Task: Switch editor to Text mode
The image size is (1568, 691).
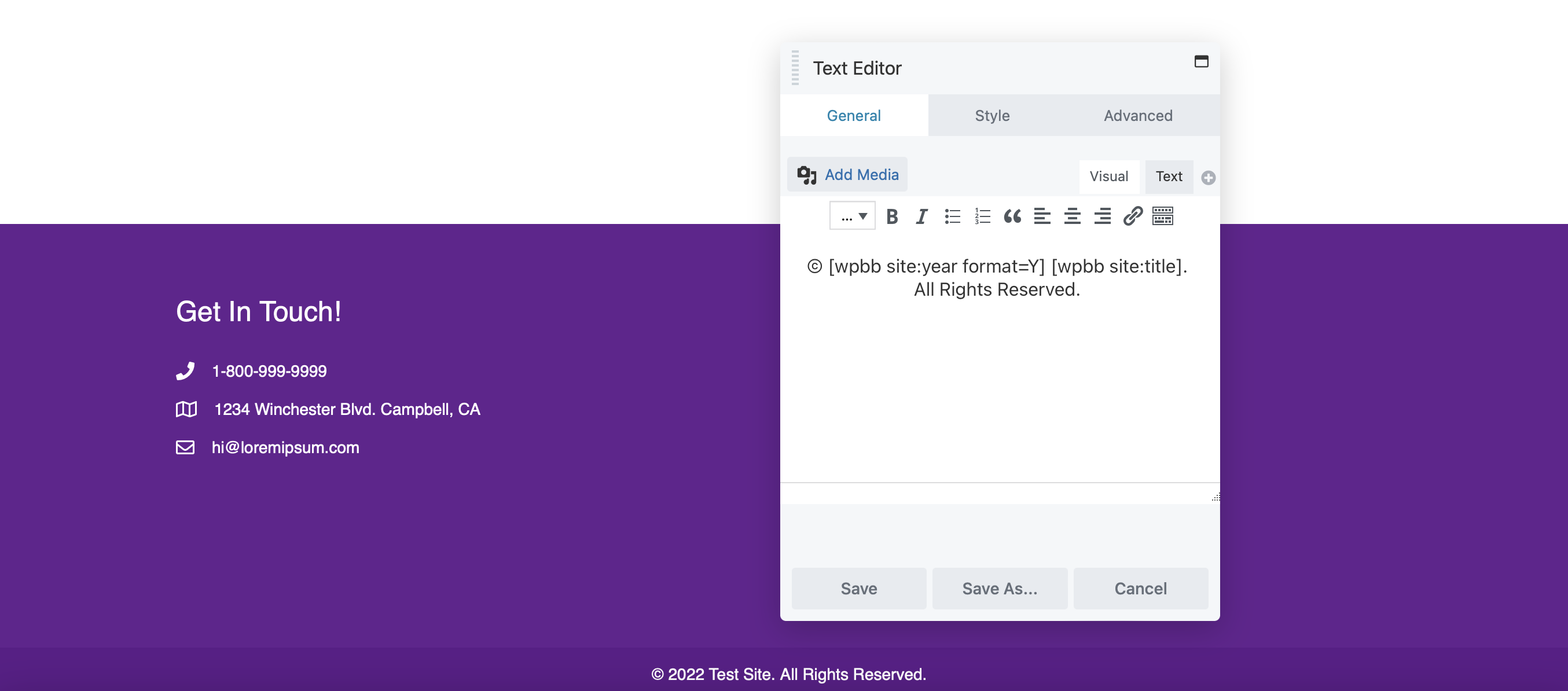Action: 1169,177
